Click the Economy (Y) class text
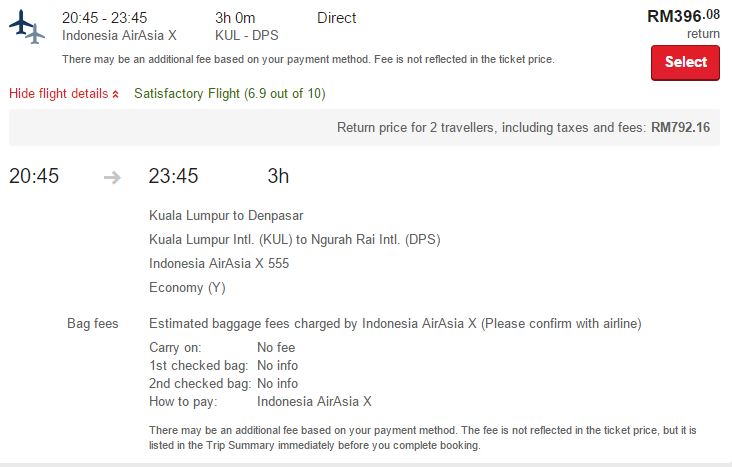 pos(187,288)
